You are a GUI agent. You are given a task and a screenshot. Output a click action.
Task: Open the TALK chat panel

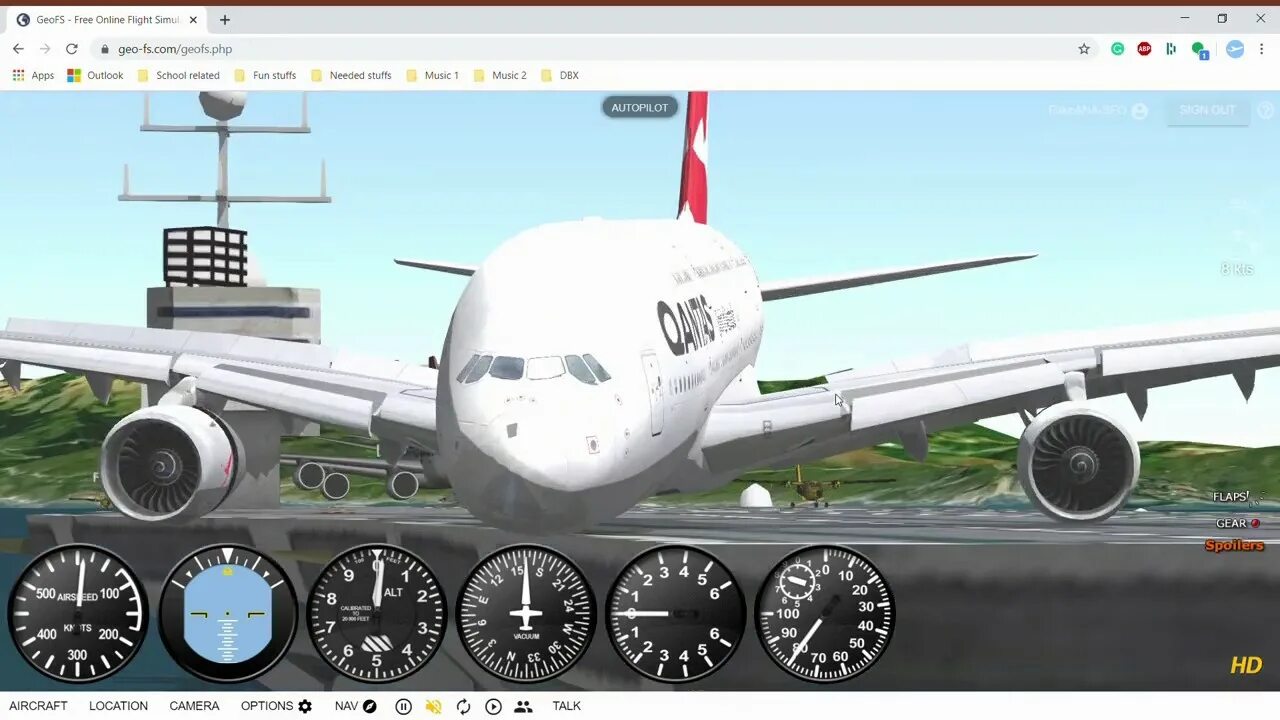click(x=566, y=706)
